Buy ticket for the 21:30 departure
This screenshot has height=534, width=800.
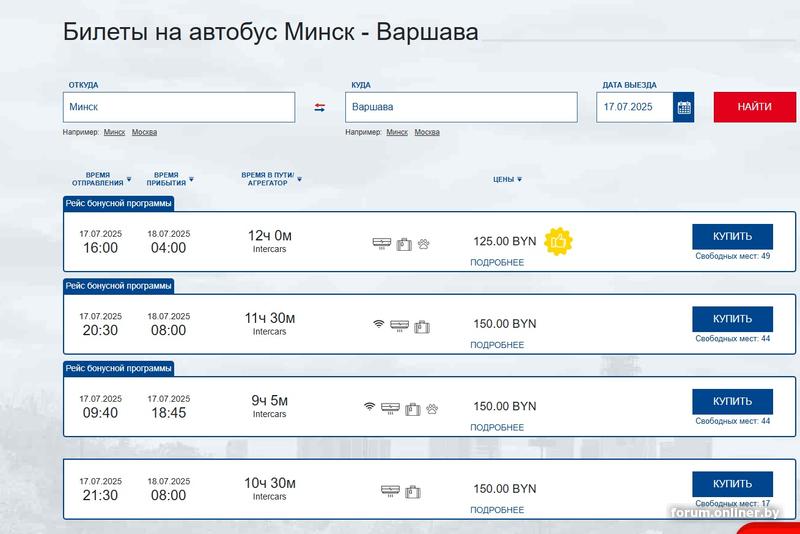coord(732,484)
